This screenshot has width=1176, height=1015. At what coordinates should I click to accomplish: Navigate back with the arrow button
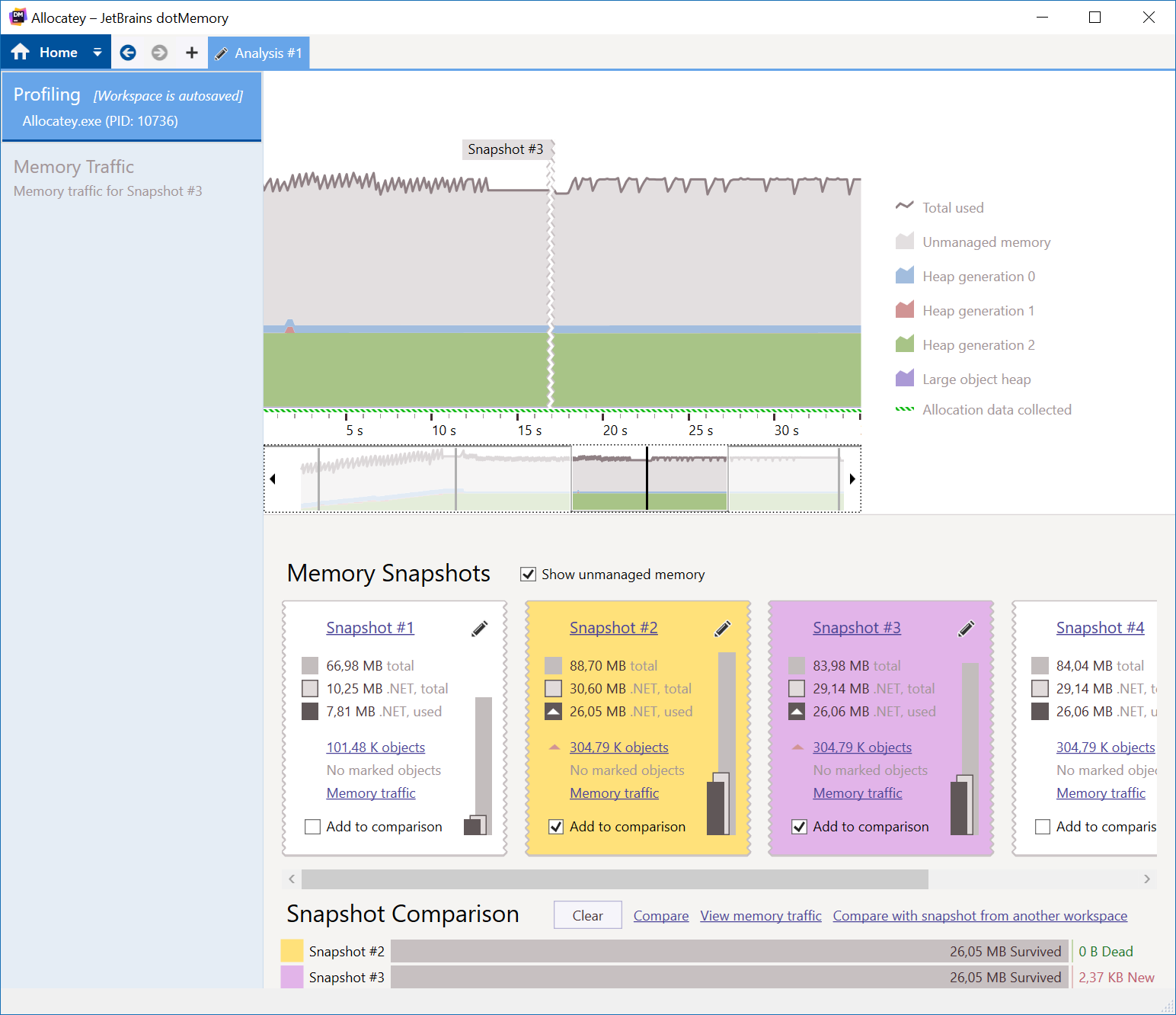[x=128, y=53]
